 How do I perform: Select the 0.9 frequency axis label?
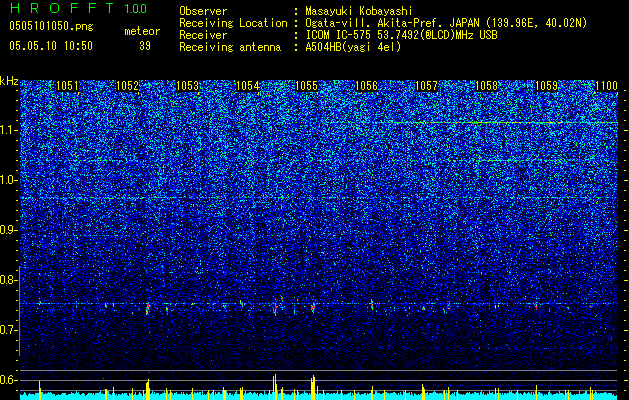pyautogui.click(x=8, y=230)
